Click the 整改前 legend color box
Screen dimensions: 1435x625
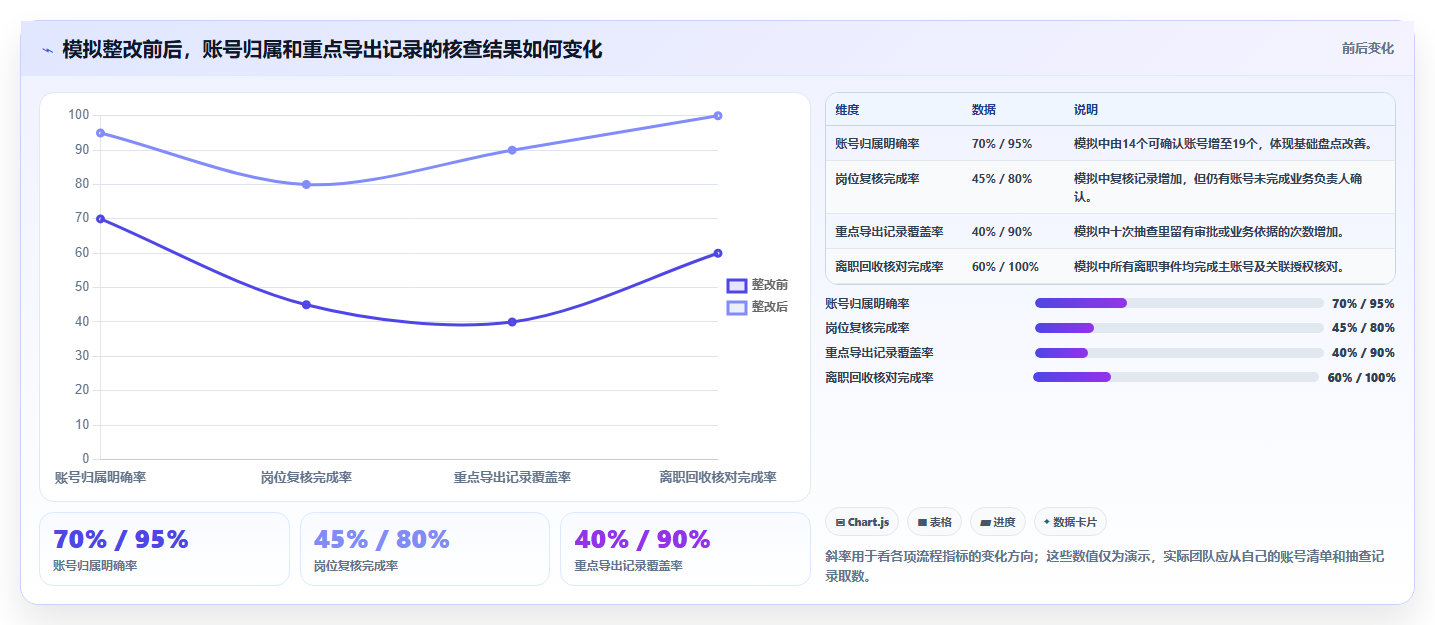[736, 285]
